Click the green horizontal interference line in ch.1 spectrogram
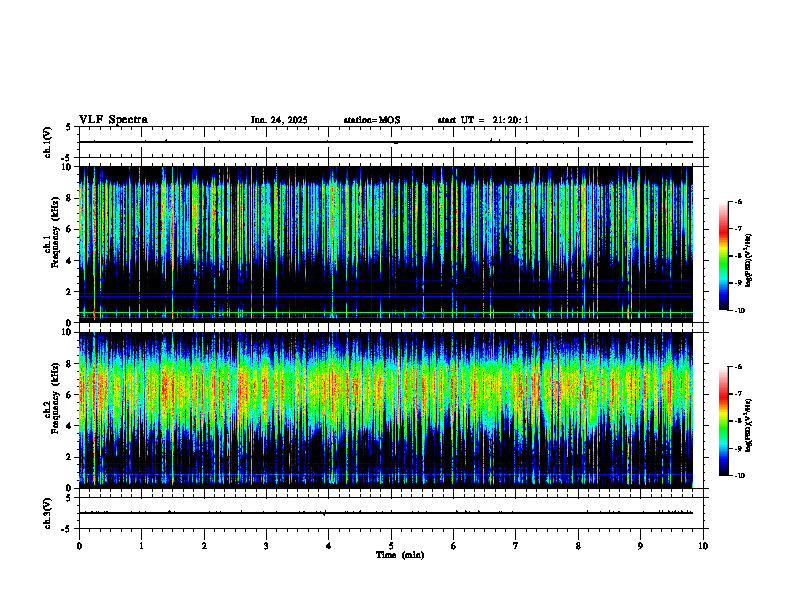Viewport: 792px width, 612px height. 386,313
